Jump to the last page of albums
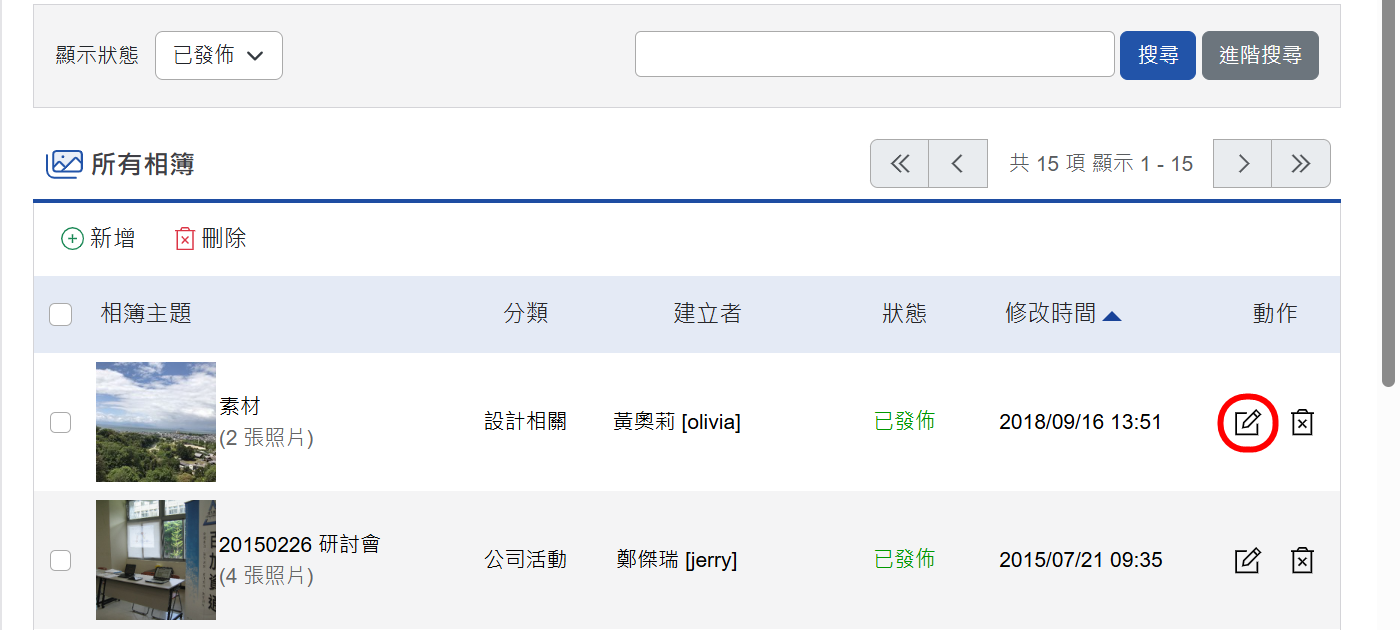The height and width of the screenshot is (630, 1400). tap(1301, 164)
